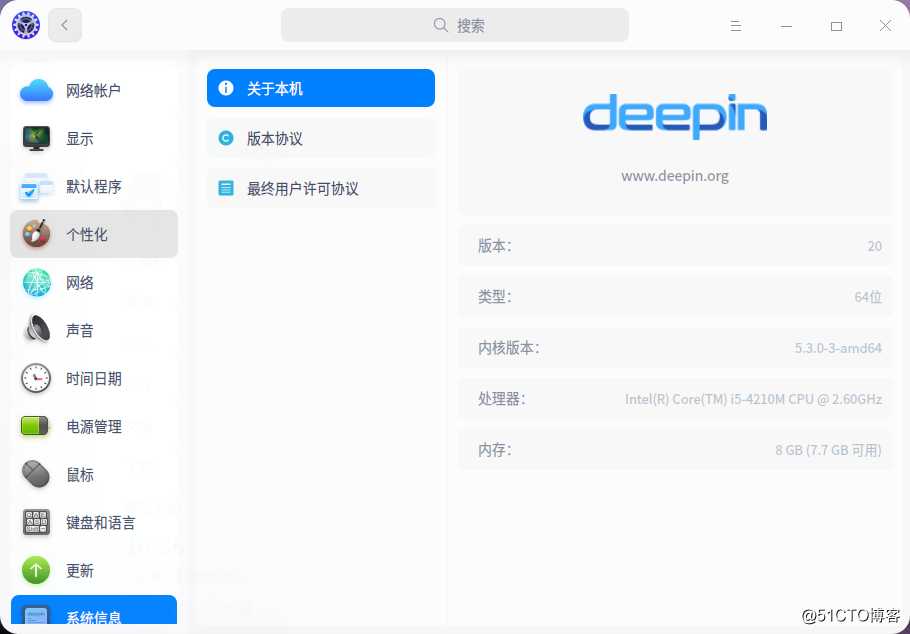Click the 显示 label

pos(80,139)
